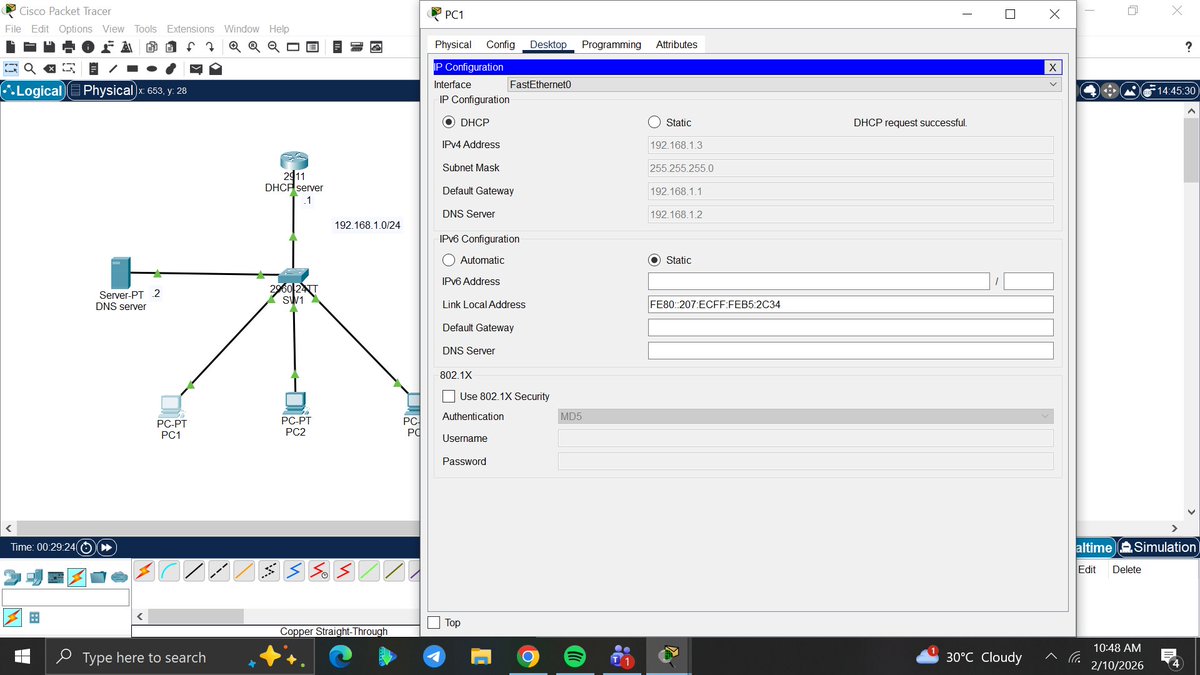This screenshot has width=1200, height=675.
Task: Select the Draw Rectangle tool
Action: pos(132,69)
